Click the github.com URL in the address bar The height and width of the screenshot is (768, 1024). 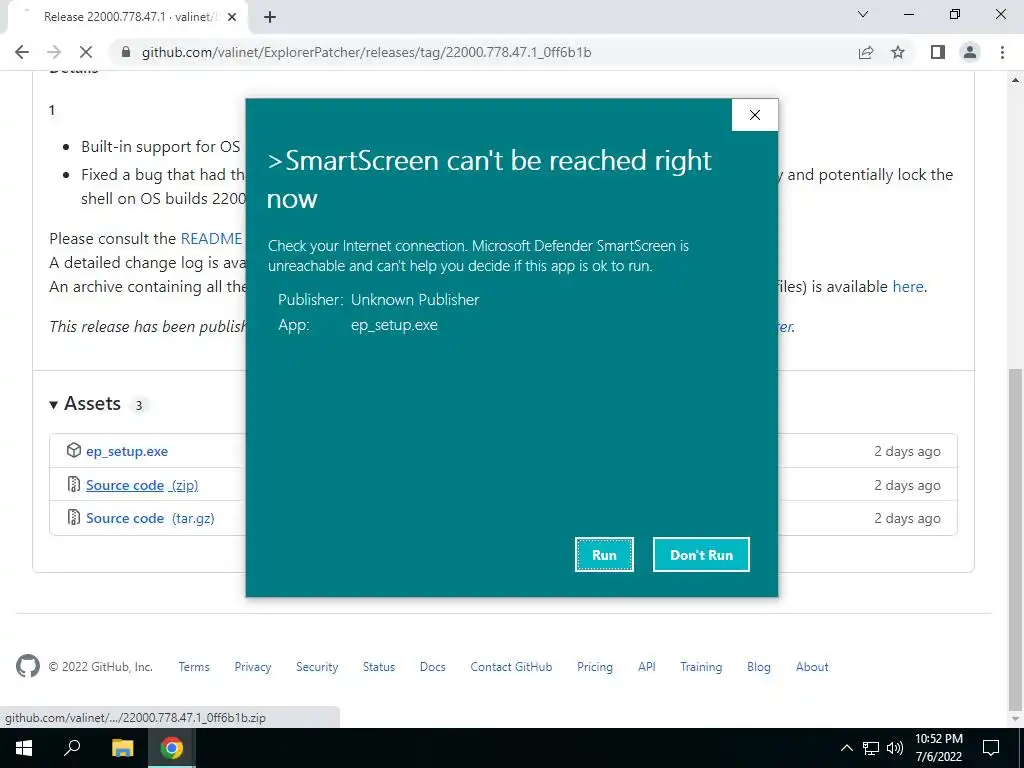pyautogui.click(x=366, y=52)
